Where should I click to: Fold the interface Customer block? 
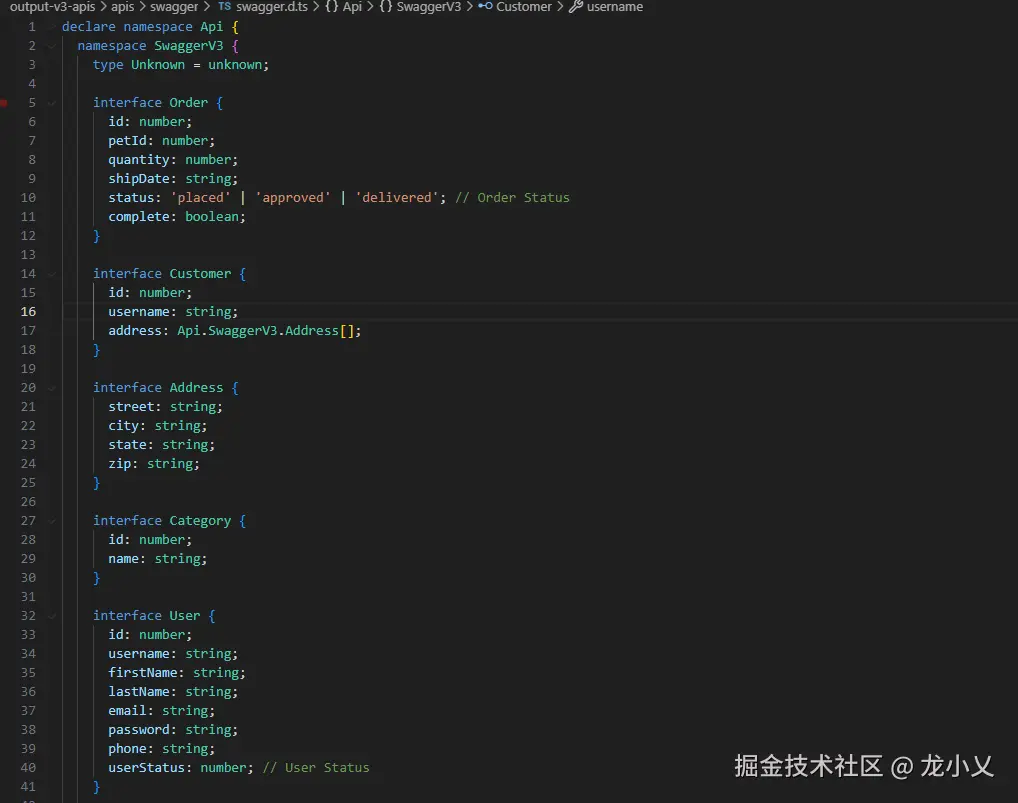(x=51, y=274)
